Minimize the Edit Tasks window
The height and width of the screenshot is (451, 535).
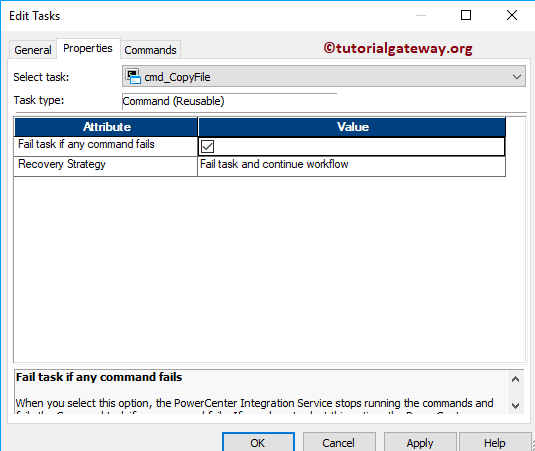click(421, 15)
